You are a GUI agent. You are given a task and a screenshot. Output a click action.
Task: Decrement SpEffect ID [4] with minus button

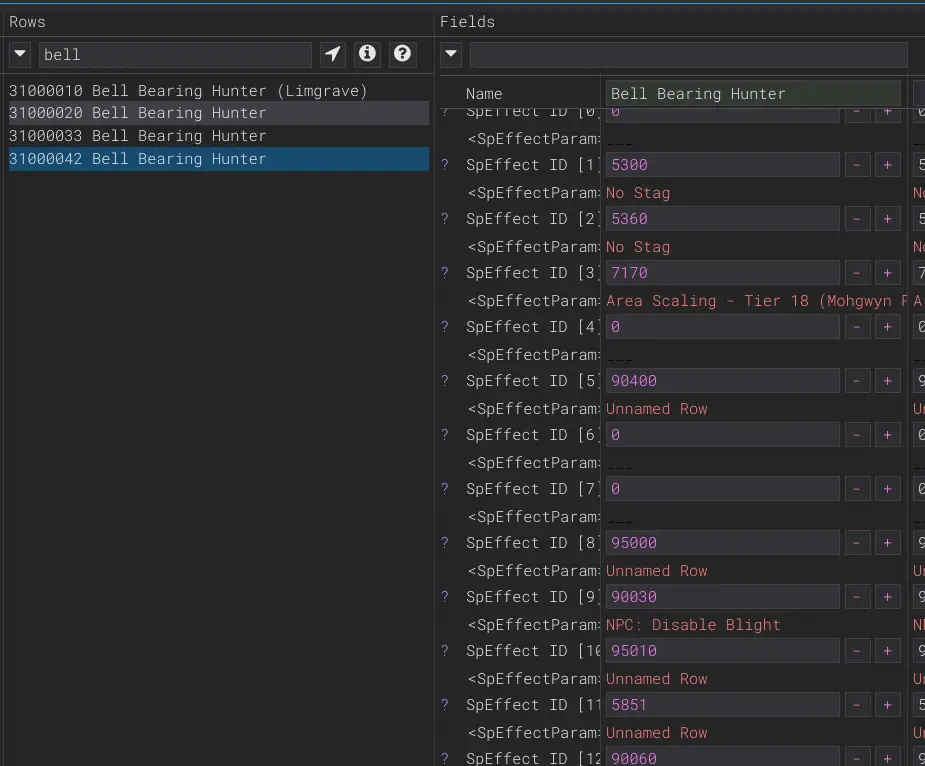pyautogui.click(x=857, y=327)
